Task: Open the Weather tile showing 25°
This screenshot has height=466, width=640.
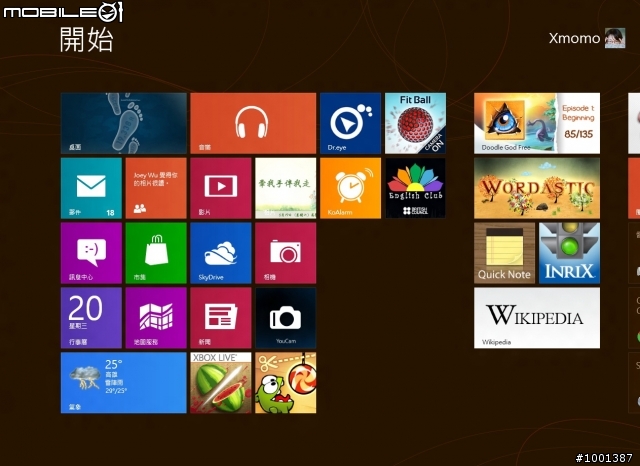Action: (124, 383)
